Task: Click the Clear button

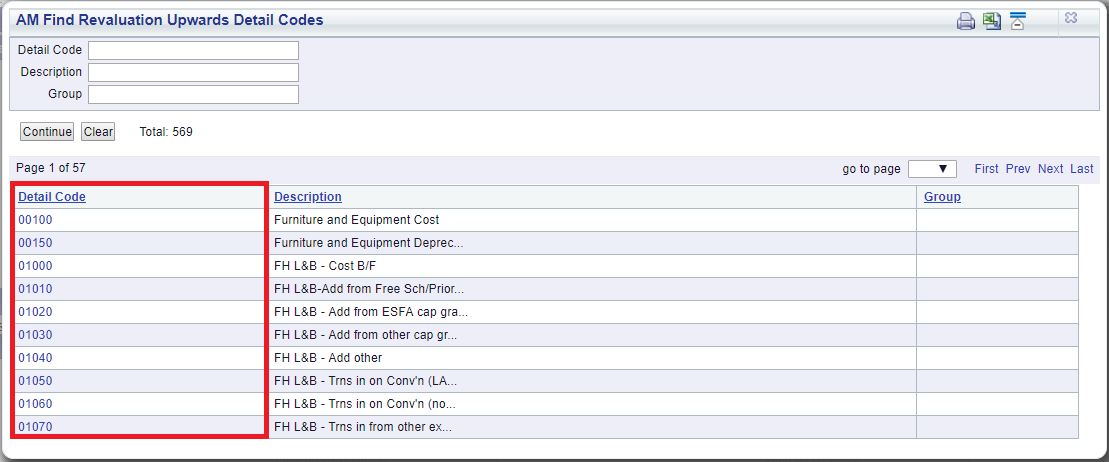Action: pos(98,132)
